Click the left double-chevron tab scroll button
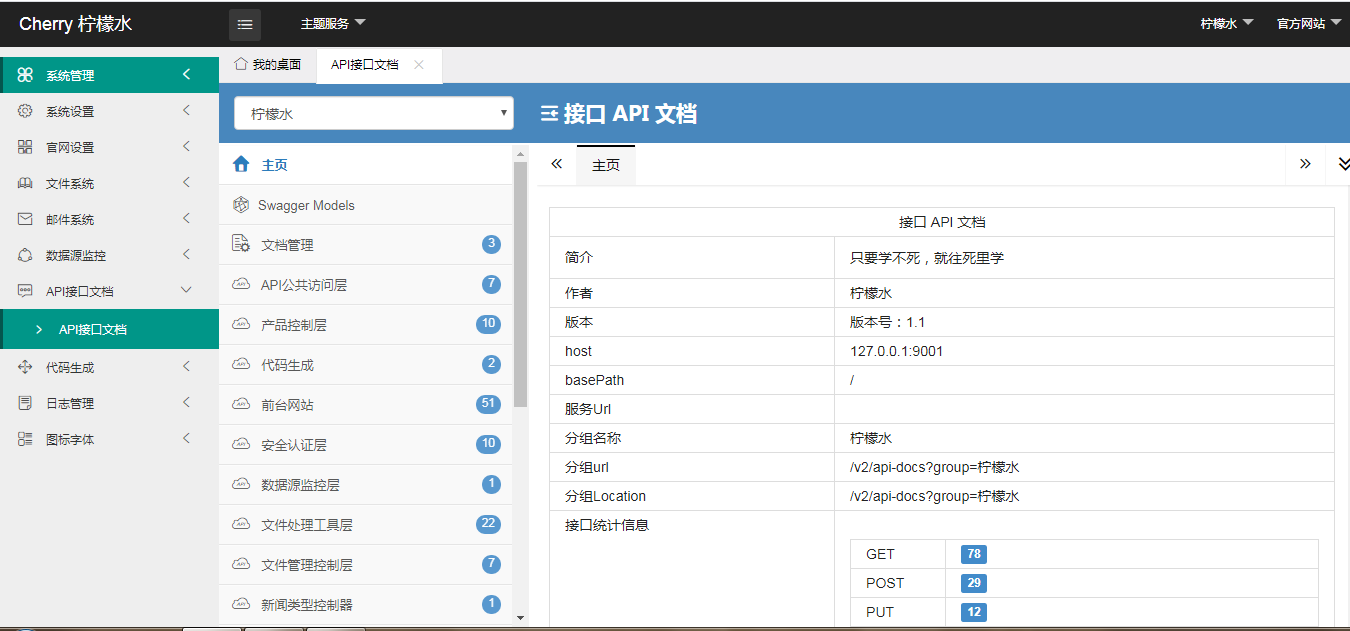The width and height of the screenshot is (1350, 631). pyautogui.click(x=556, y=163)
